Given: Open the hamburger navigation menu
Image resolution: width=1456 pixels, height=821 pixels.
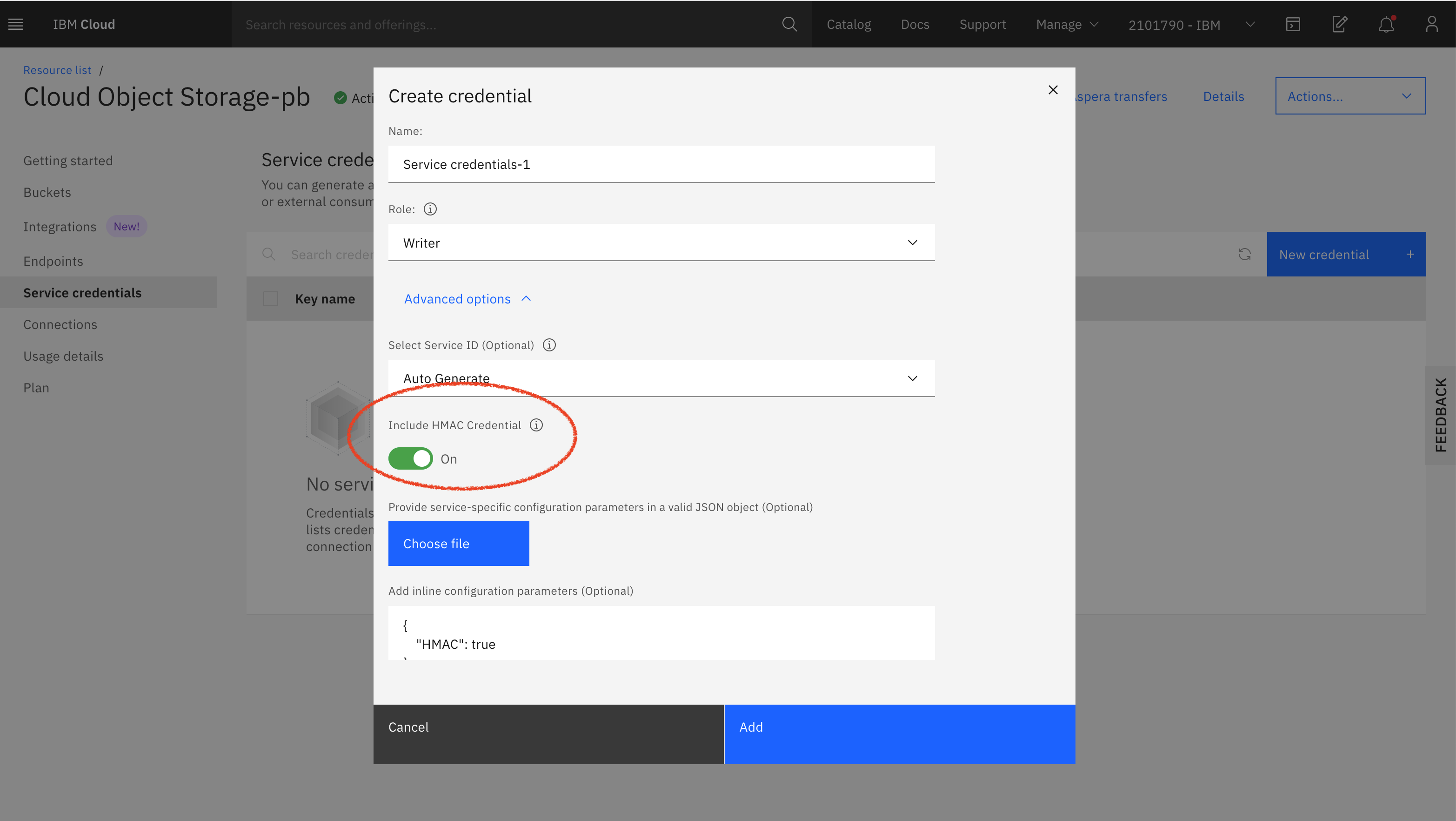Looking at the screenshot, I should click(16, 24).
